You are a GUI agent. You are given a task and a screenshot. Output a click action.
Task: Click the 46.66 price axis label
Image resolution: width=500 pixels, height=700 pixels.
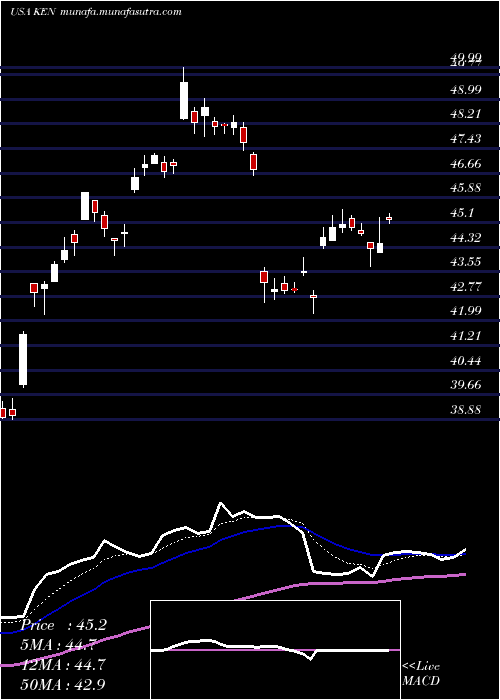[467, 164]
